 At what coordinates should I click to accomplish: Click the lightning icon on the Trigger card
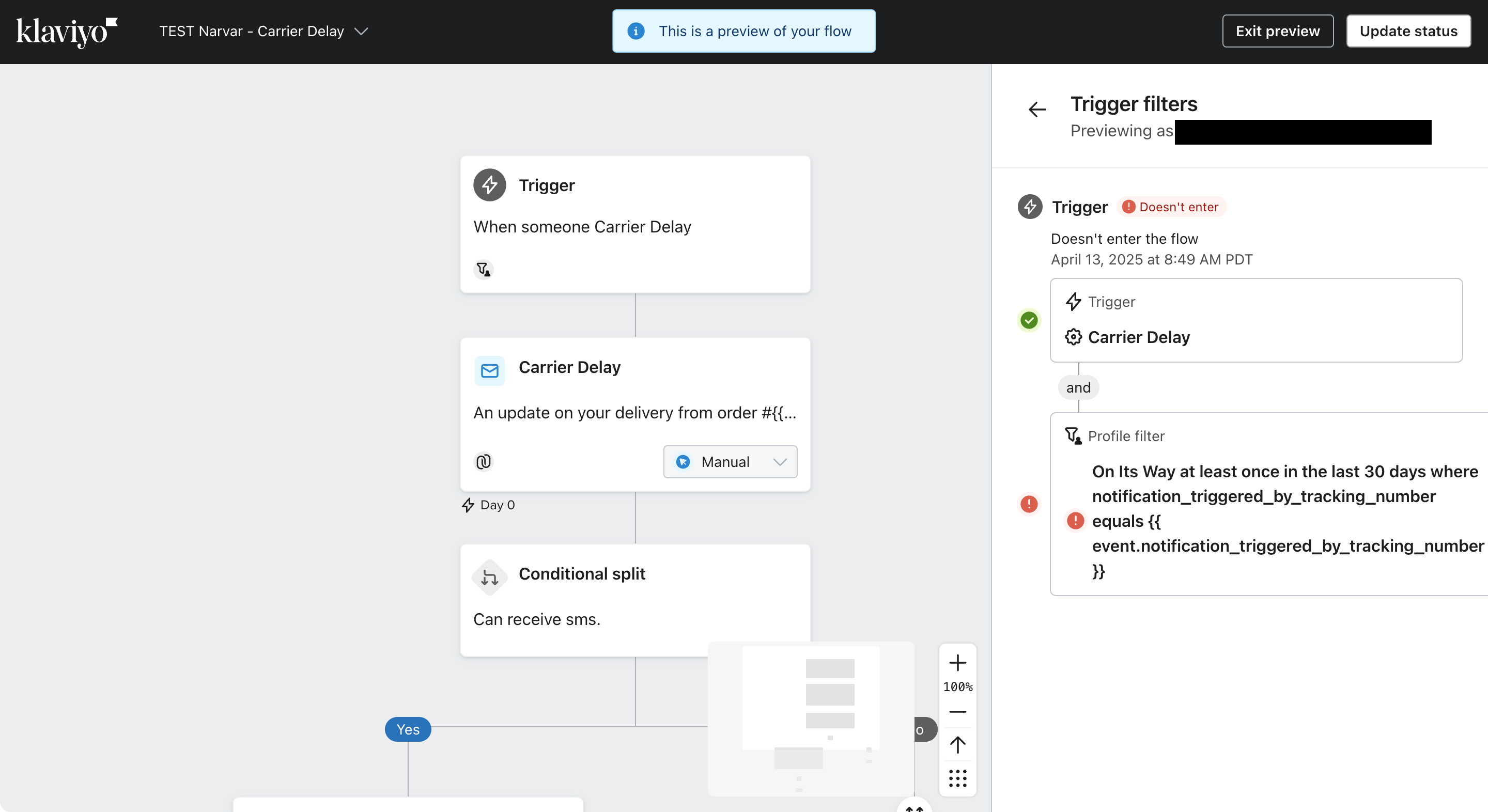tap(490, 185)
